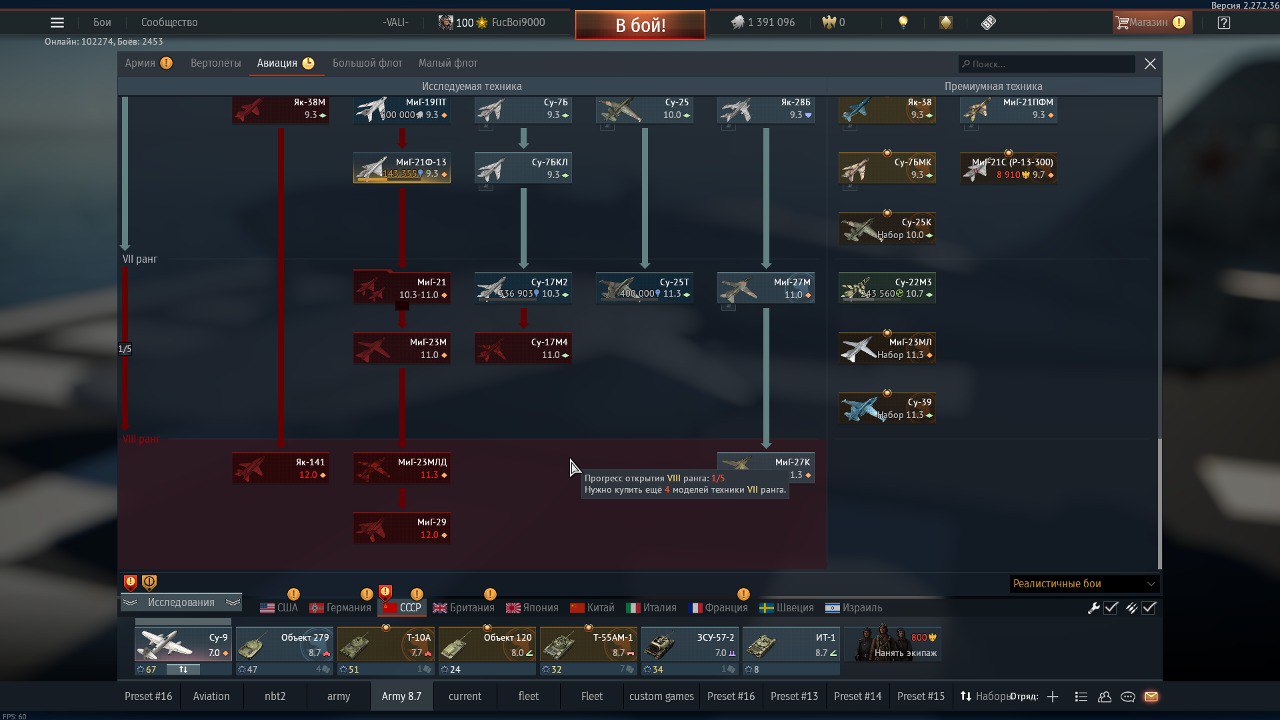The width and height of the screenshot is (1280, 720).
Task: Select the Германия nation
Action: coord(341,607)
